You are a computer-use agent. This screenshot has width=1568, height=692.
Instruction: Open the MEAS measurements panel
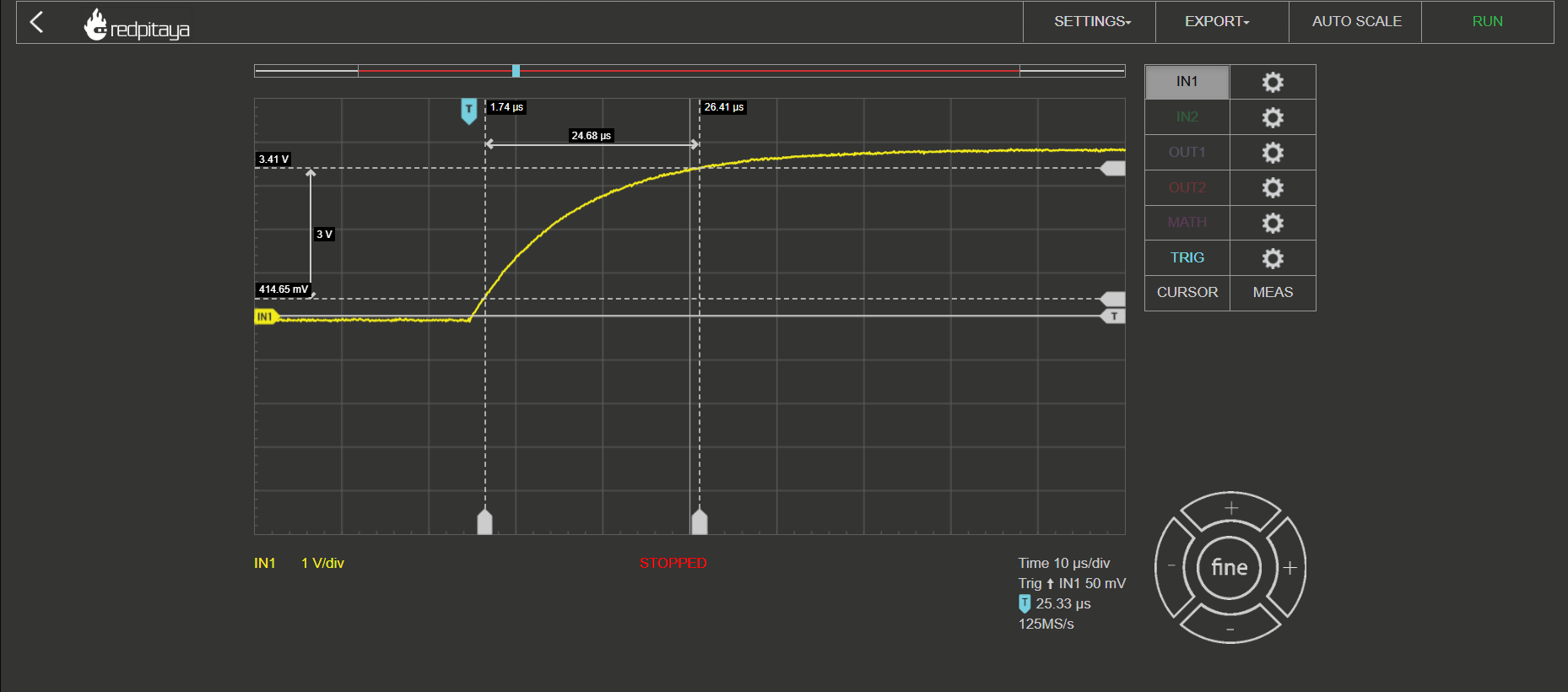pyautogui.click(x=1273, y=293)
